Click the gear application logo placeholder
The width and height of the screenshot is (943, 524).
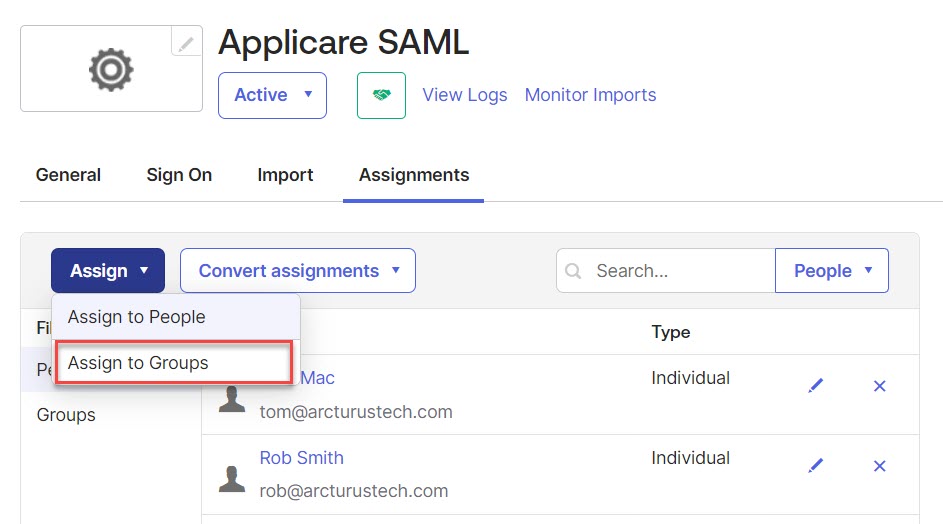pos(110,69)
